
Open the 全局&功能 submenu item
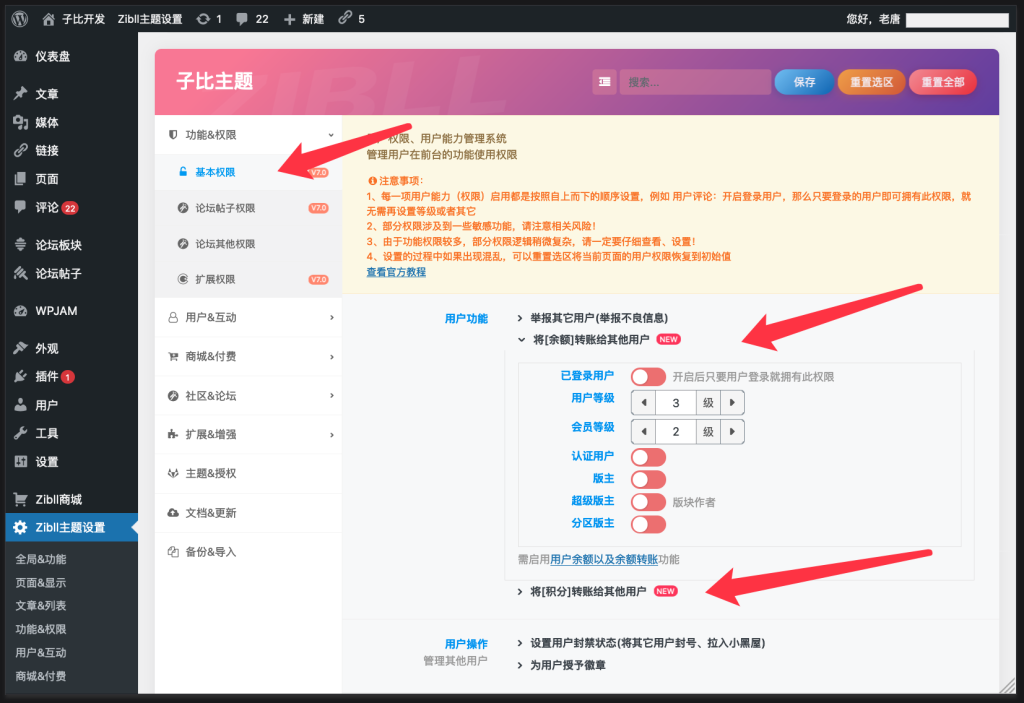[40, 559]
